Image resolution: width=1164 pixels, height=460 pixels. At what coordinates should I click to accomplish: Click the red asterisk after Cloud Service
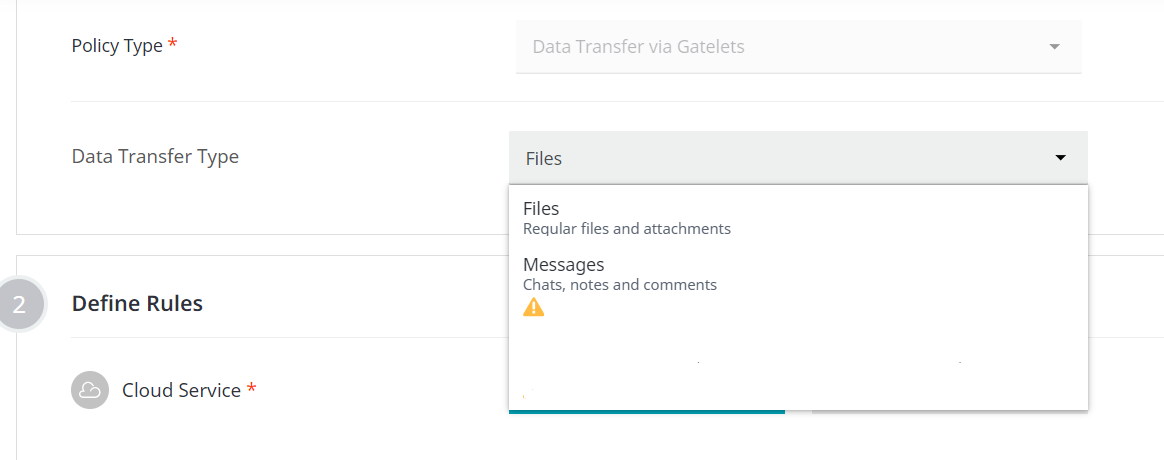(x=251, y=389)
